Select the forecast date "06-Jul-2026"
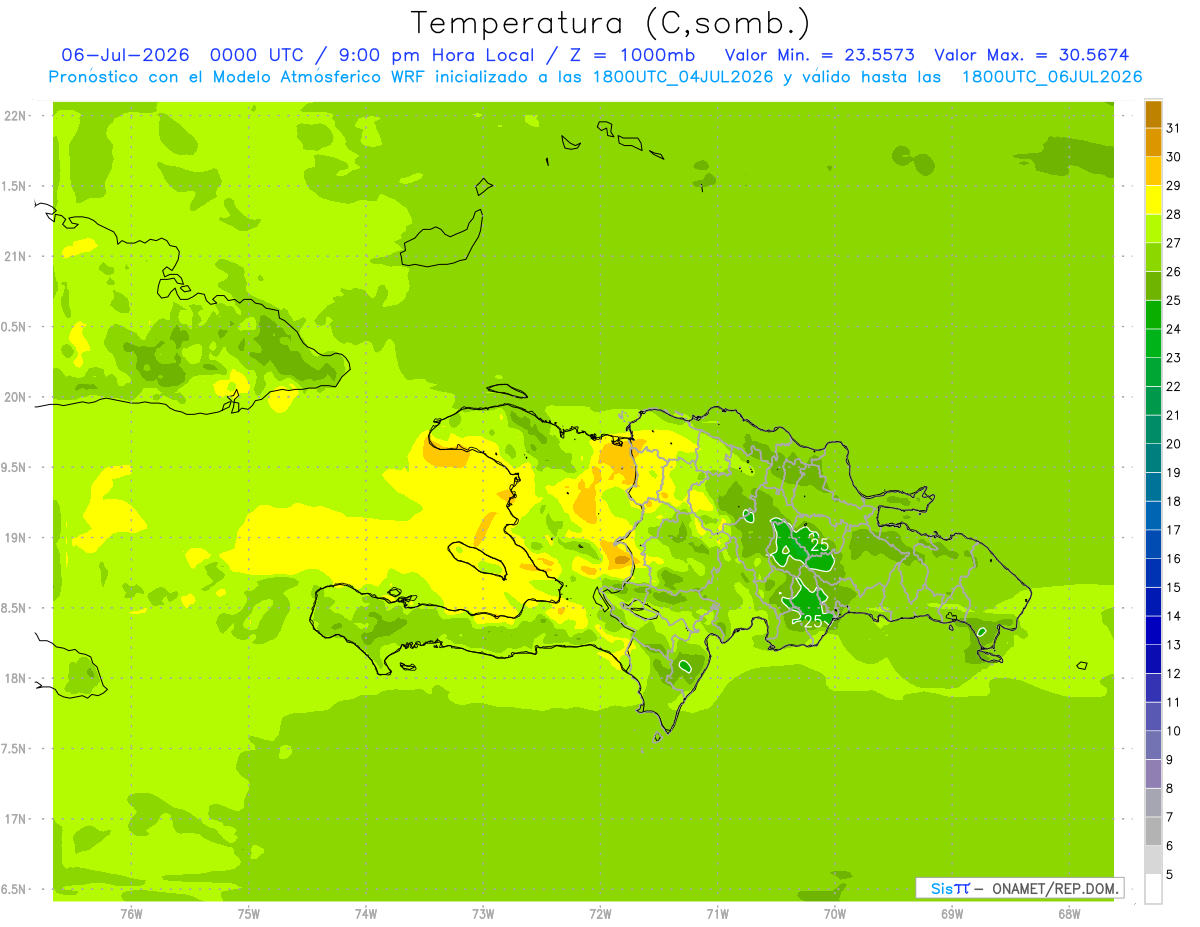1200x927 pixels. point(125,55)
